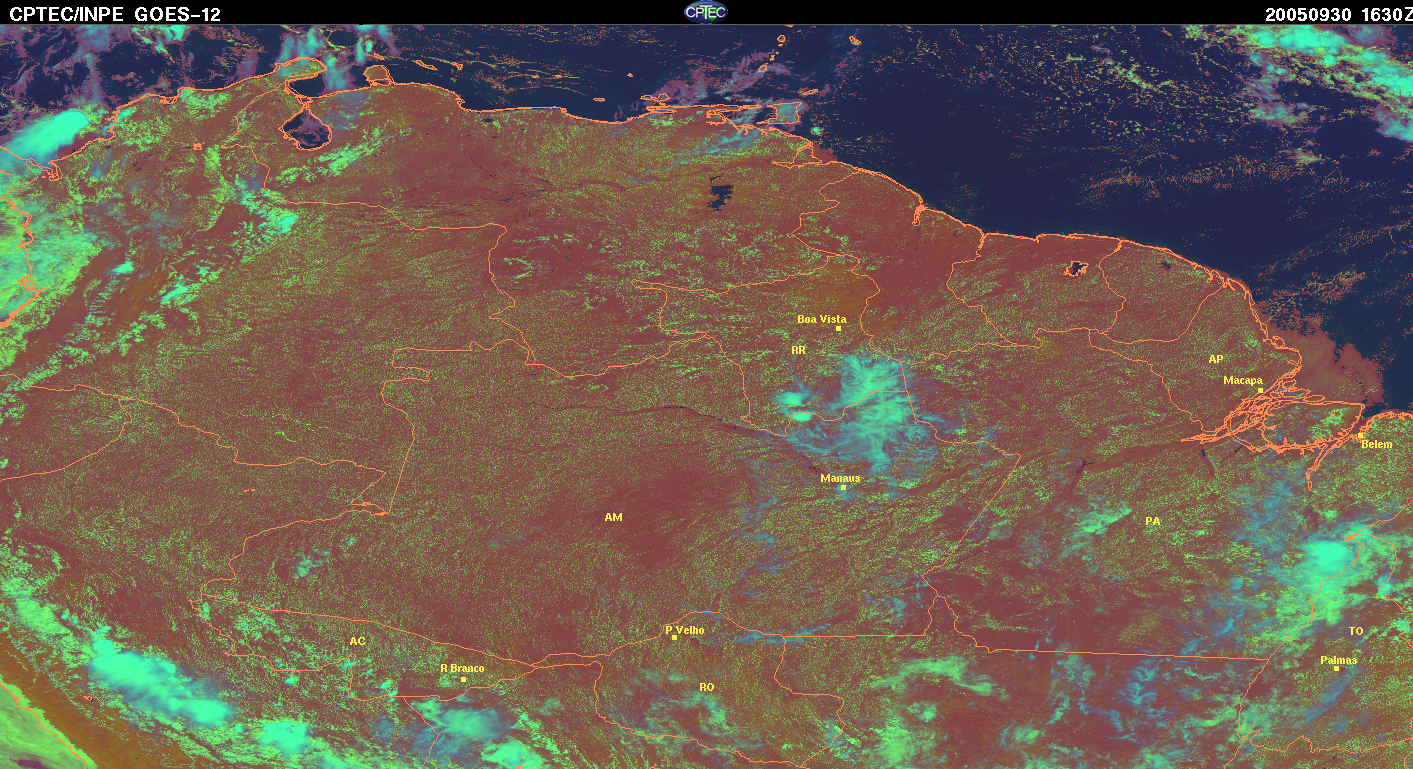Click the RR state label
1413x769 pixels.
click(798, 350)
